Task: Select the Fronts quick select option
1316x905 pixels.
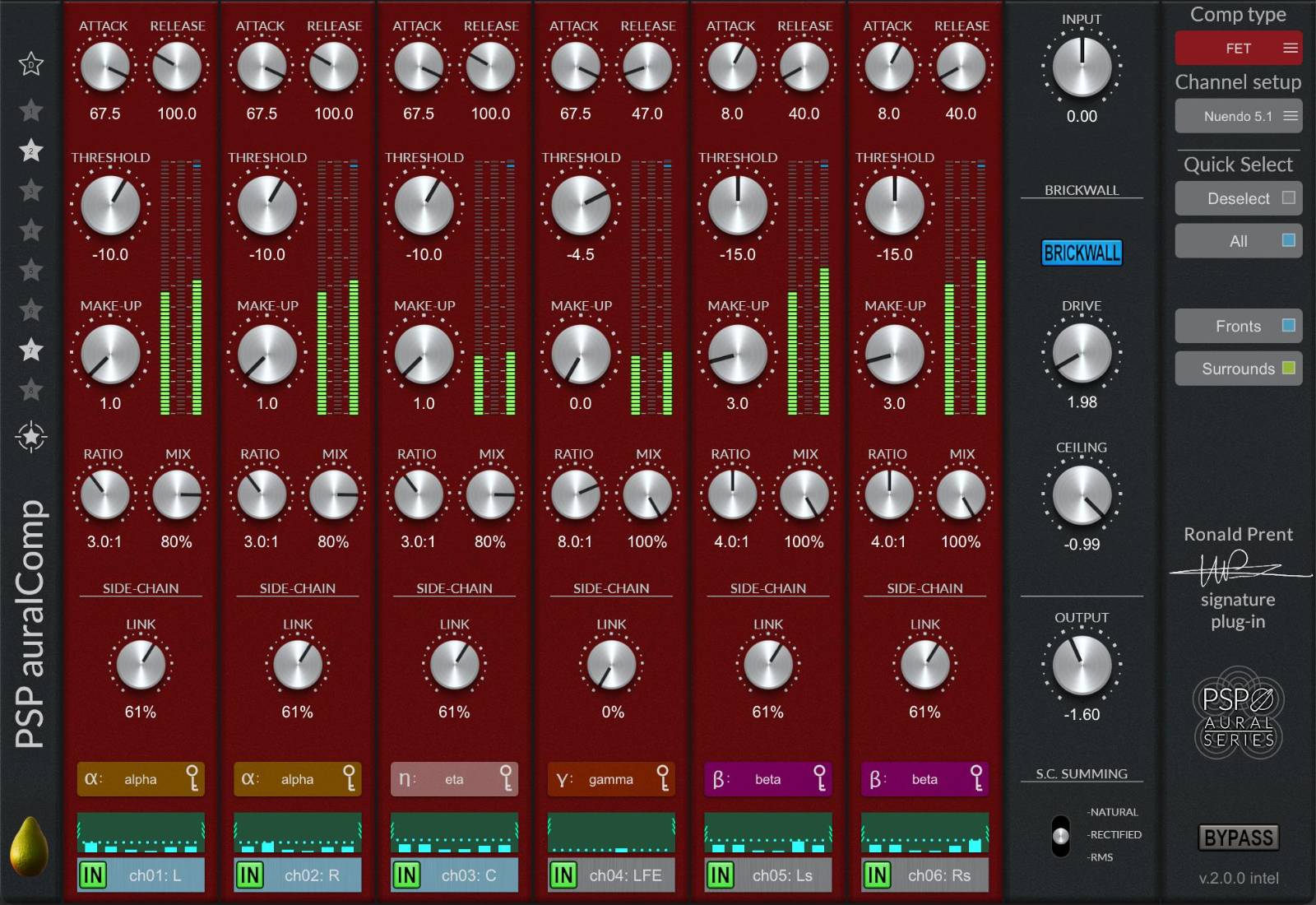Action: (1238, 326)
